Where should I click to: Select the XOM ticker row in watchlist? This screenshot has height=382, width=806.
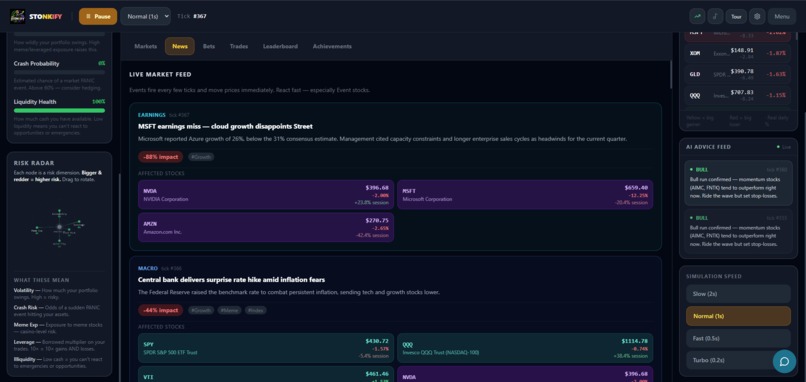click(738, 53)
